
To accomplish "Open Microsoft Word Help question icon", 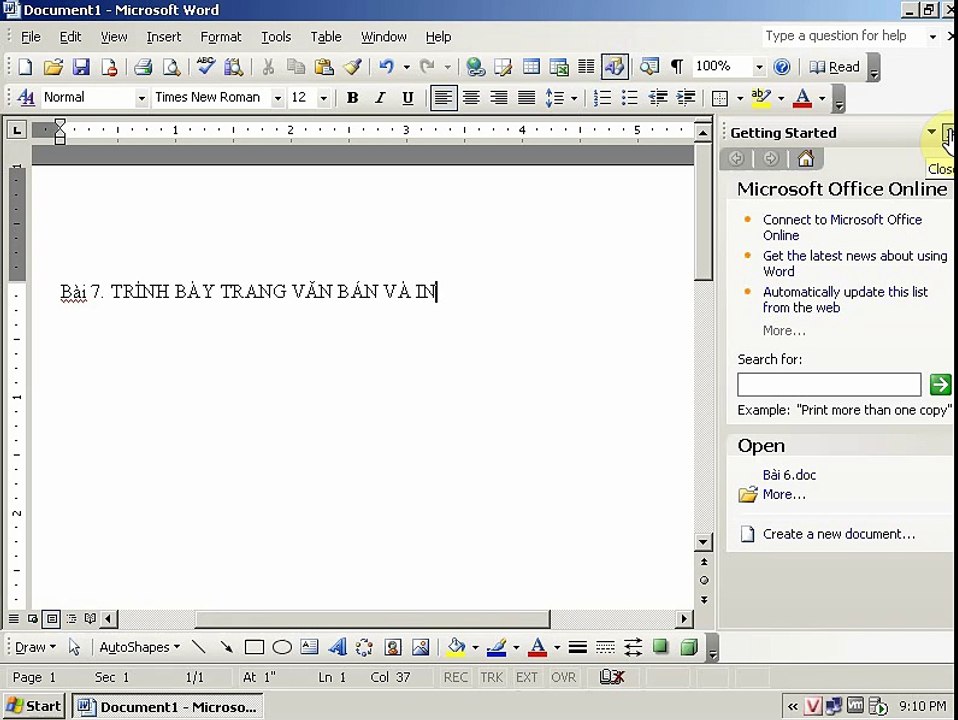I will click(781, 67).
